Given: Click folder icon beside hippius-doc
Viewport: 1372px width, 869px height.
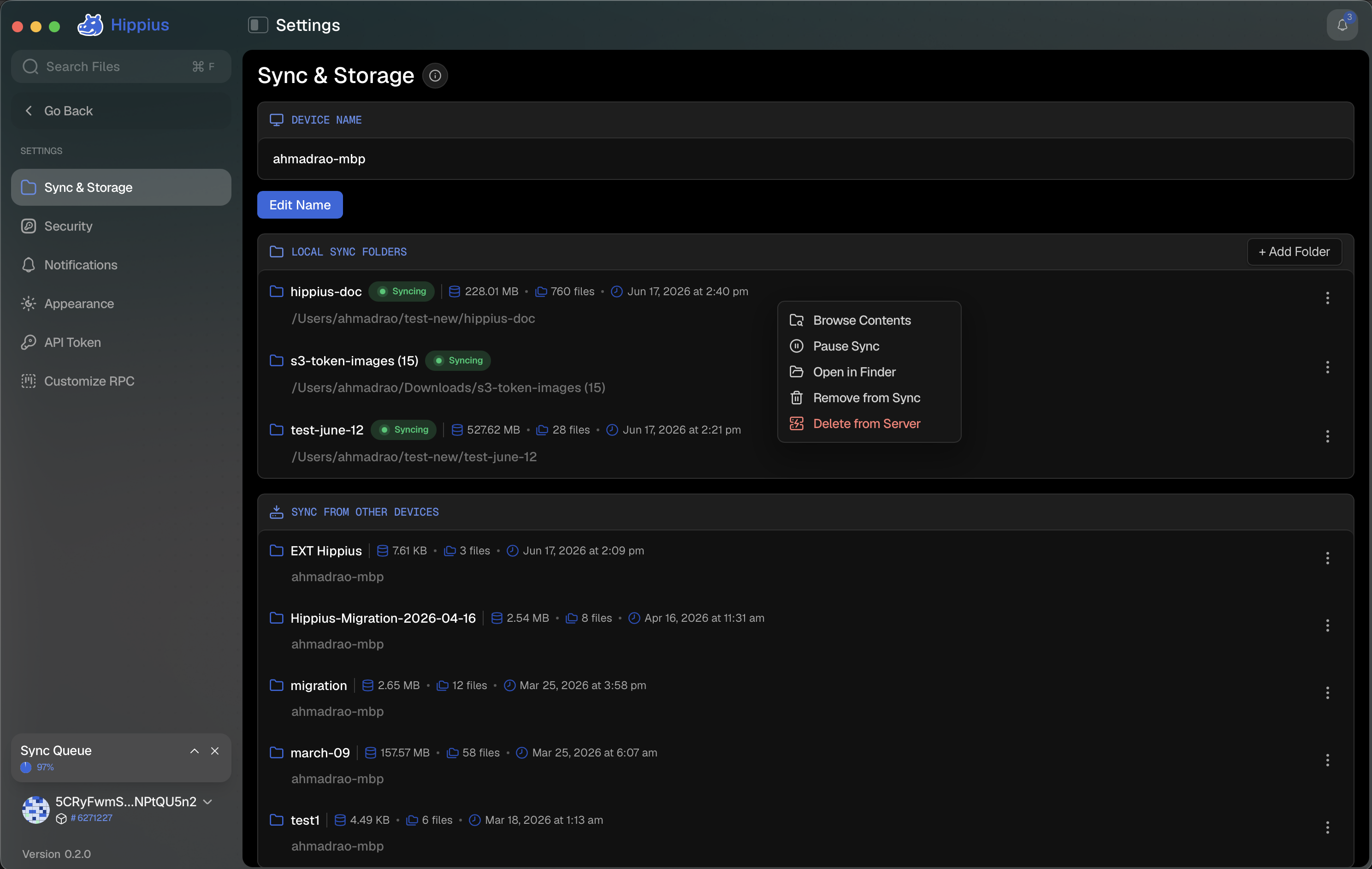Looking at the screenshot, I should click(276, 292).
